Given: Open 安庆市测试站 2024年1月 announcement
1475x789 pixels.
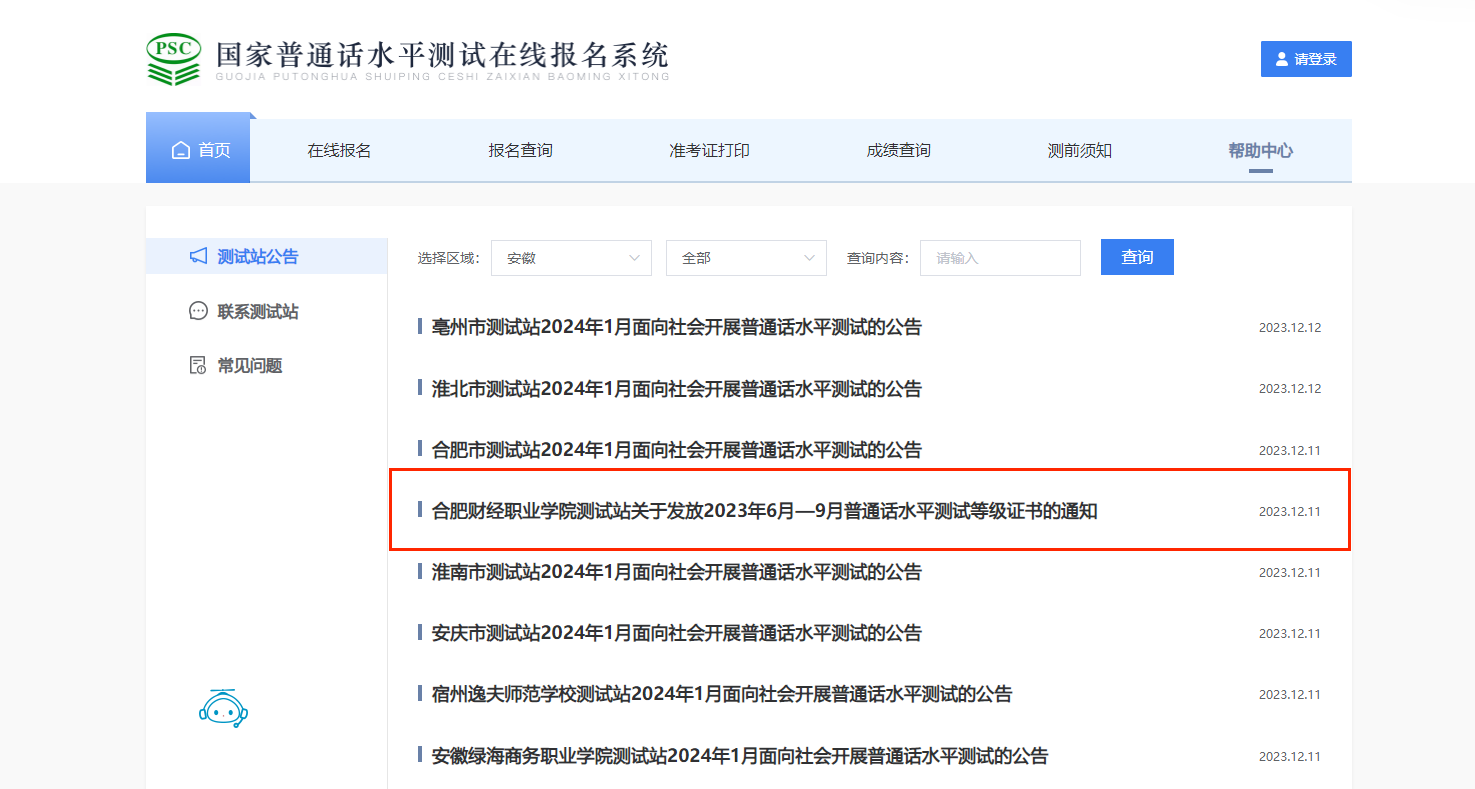Looking at the screenshot, I should tap(676, 633).
